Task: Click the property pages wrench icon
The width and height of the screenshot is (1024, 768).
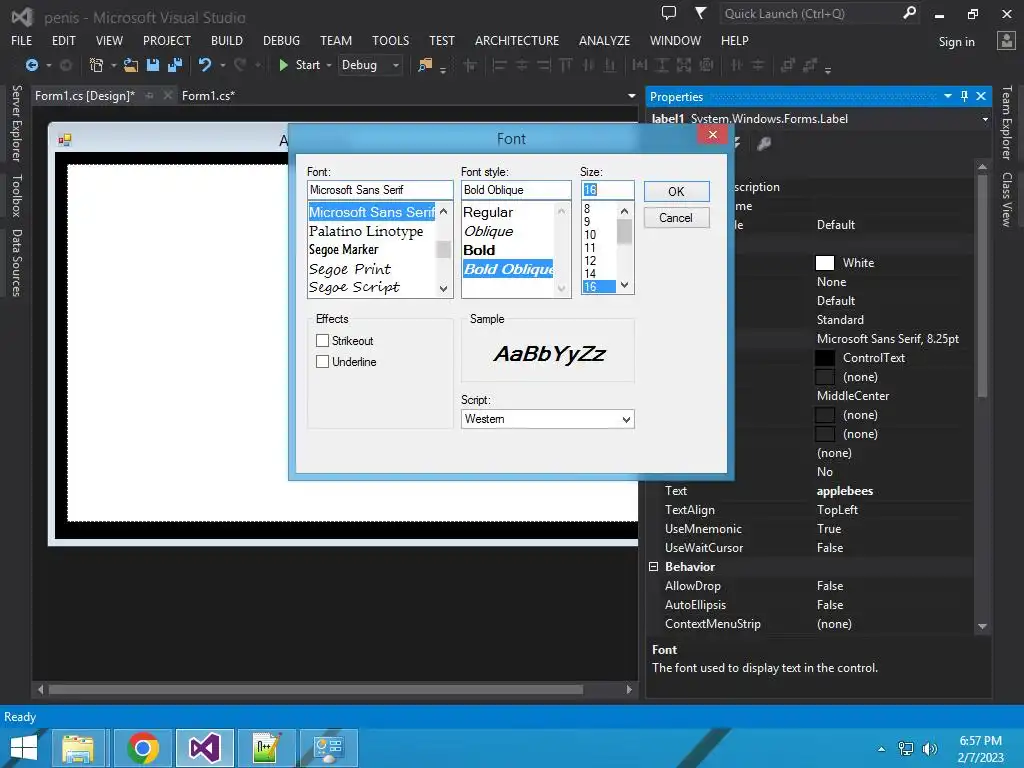Action: (x=764, y=143)
